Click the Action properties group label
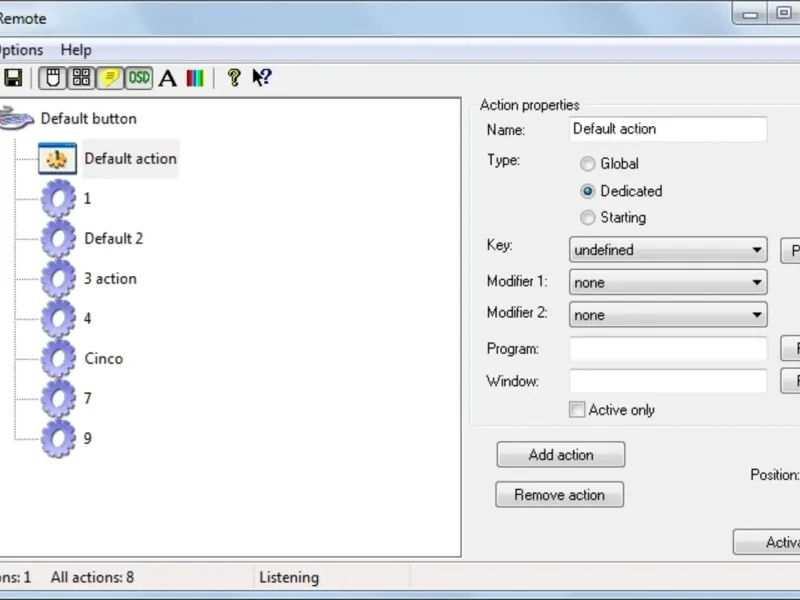 [x=530, y=105]
